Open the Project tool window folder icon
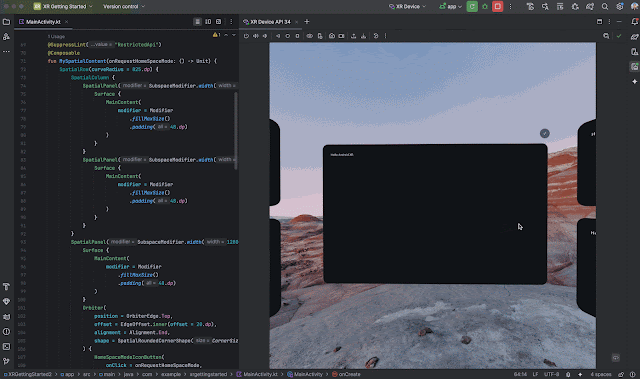Viewport: 640px width, 379px height. tap(6, 22)
